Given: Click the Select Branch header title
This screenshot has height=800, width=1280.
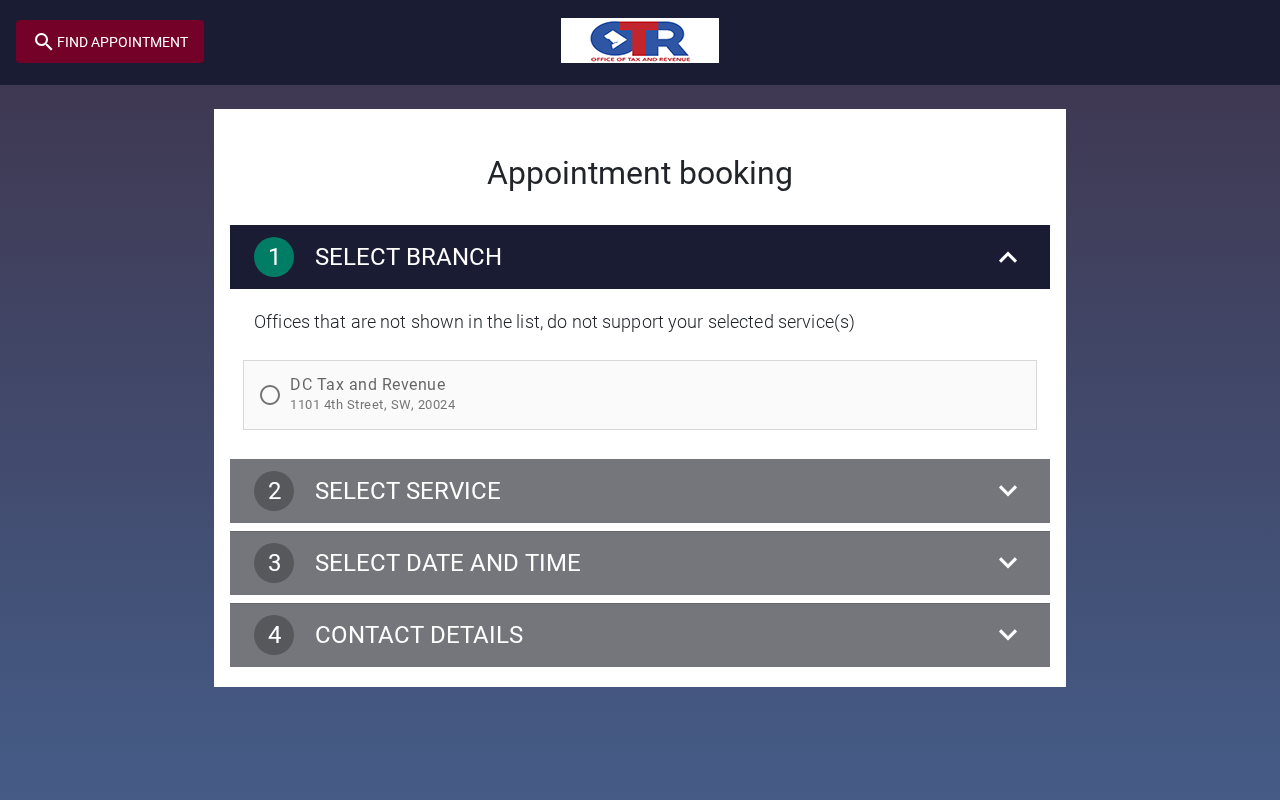Looking at the screenshot, I should coord(408,257).
